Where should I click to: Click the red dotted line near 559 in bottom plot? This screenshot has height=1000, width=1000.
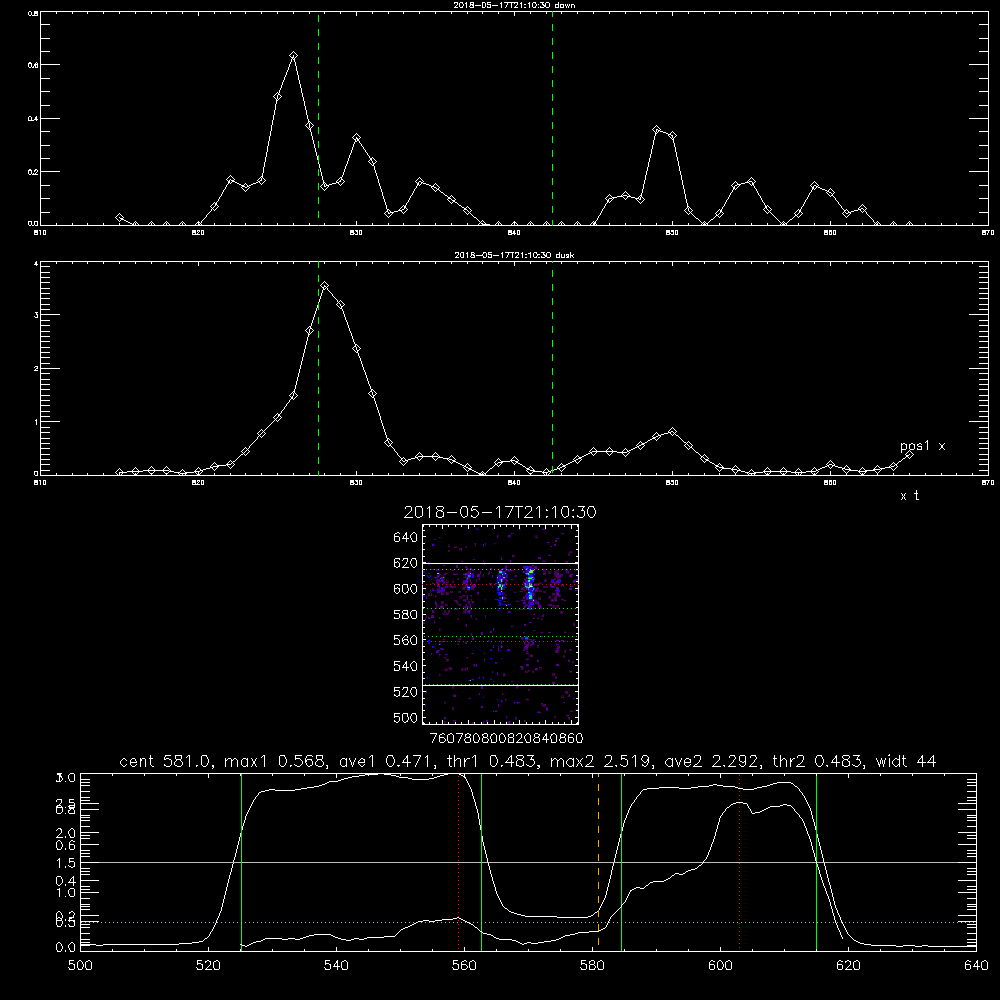pyautogui.click(x=459, y=861)
